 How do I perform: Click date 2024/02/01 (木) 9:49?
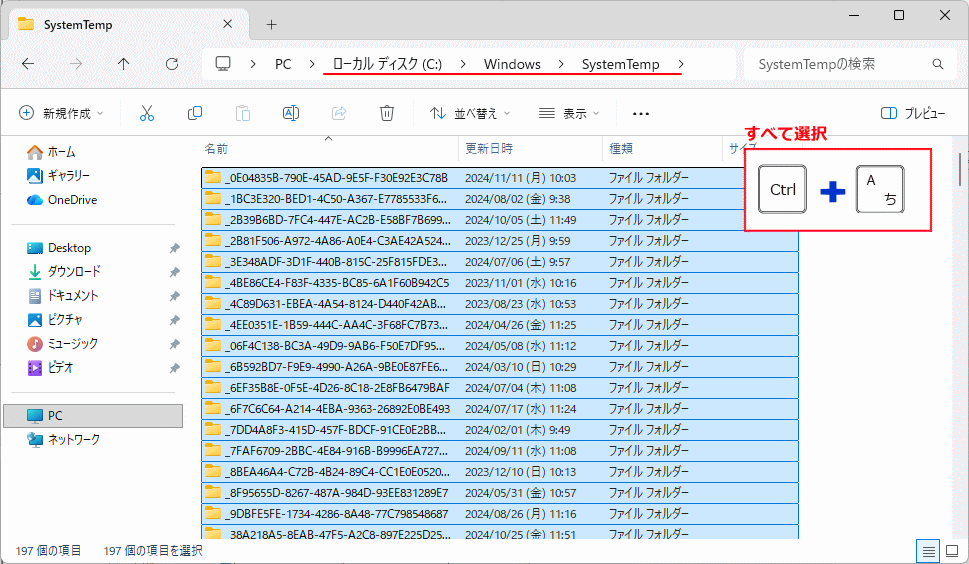point(517,430)
